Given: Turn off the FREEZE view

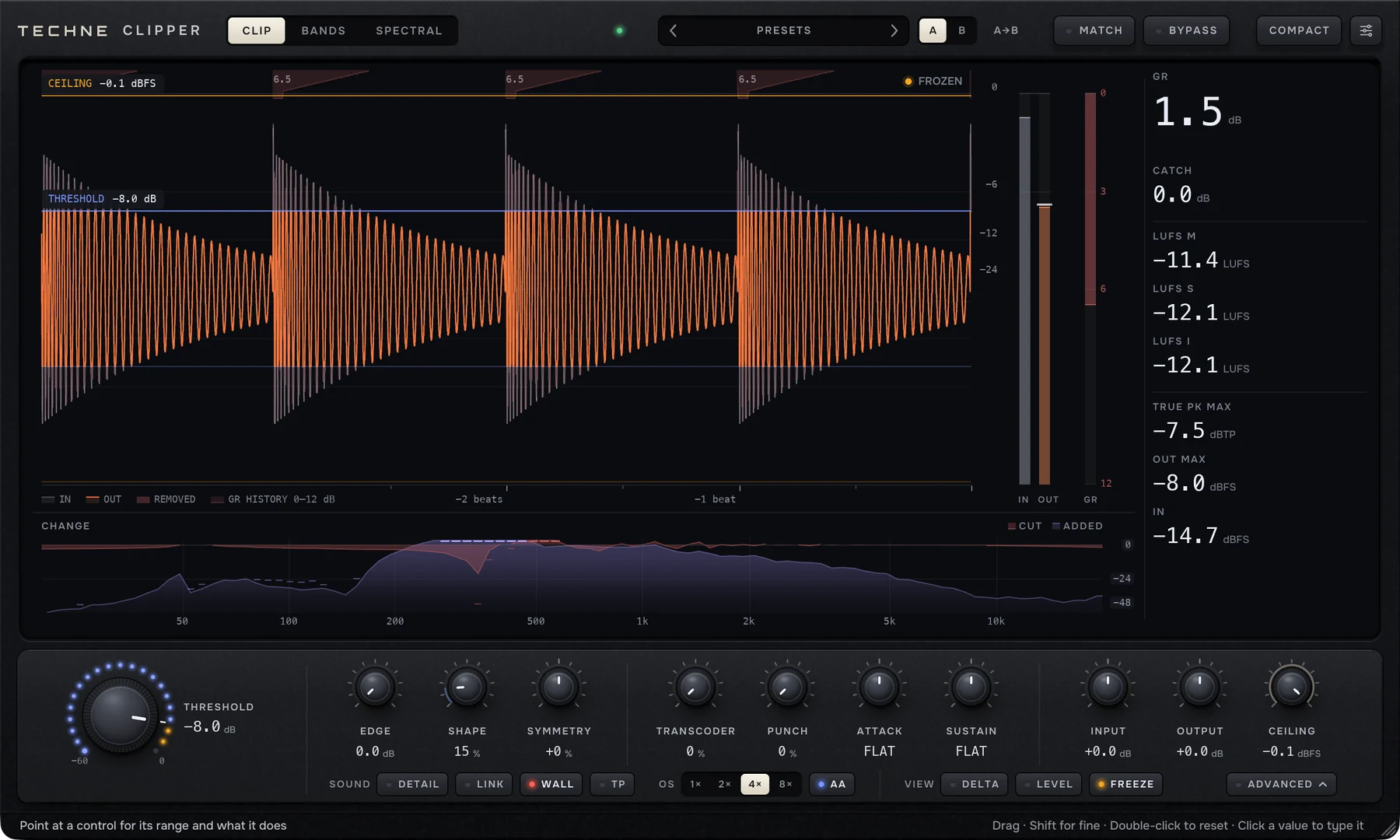Looking at the screenshot, I should click(1125, 784).
